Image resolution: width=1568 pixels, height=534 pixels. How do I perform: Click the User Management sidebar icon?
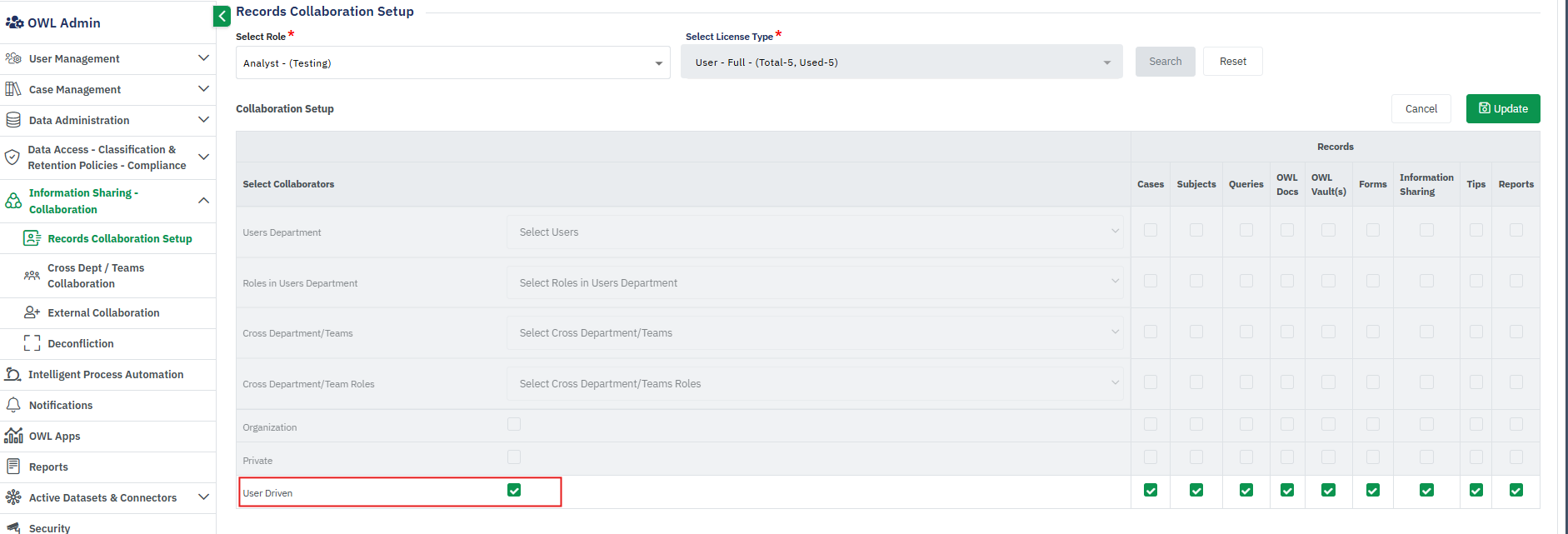[x=13, y=58]
